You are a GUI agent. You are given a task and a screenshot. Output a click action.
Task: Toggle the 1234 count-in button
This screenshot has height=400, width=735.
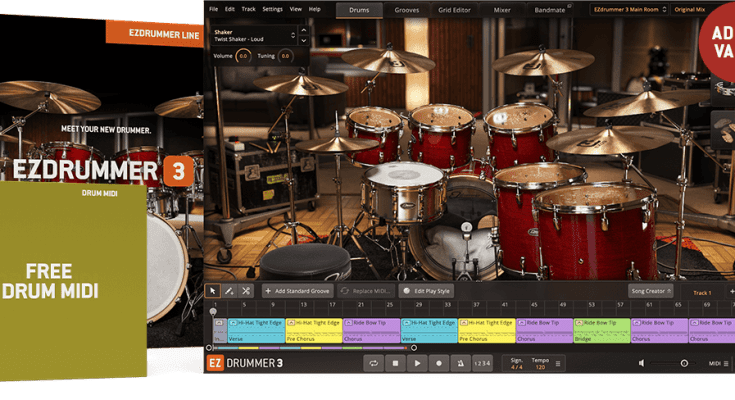[x=483, y=363]
